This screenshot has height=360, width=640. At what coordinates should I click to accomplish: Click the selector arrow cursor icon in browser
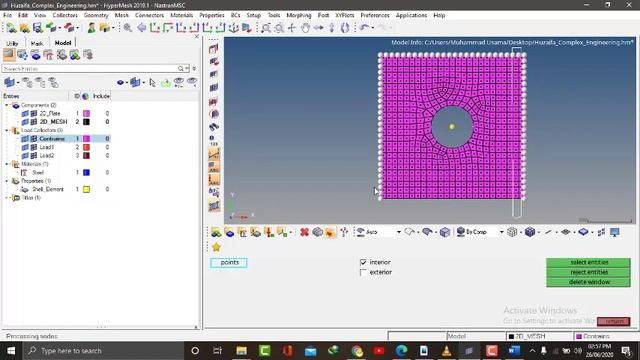coord(152,83)
